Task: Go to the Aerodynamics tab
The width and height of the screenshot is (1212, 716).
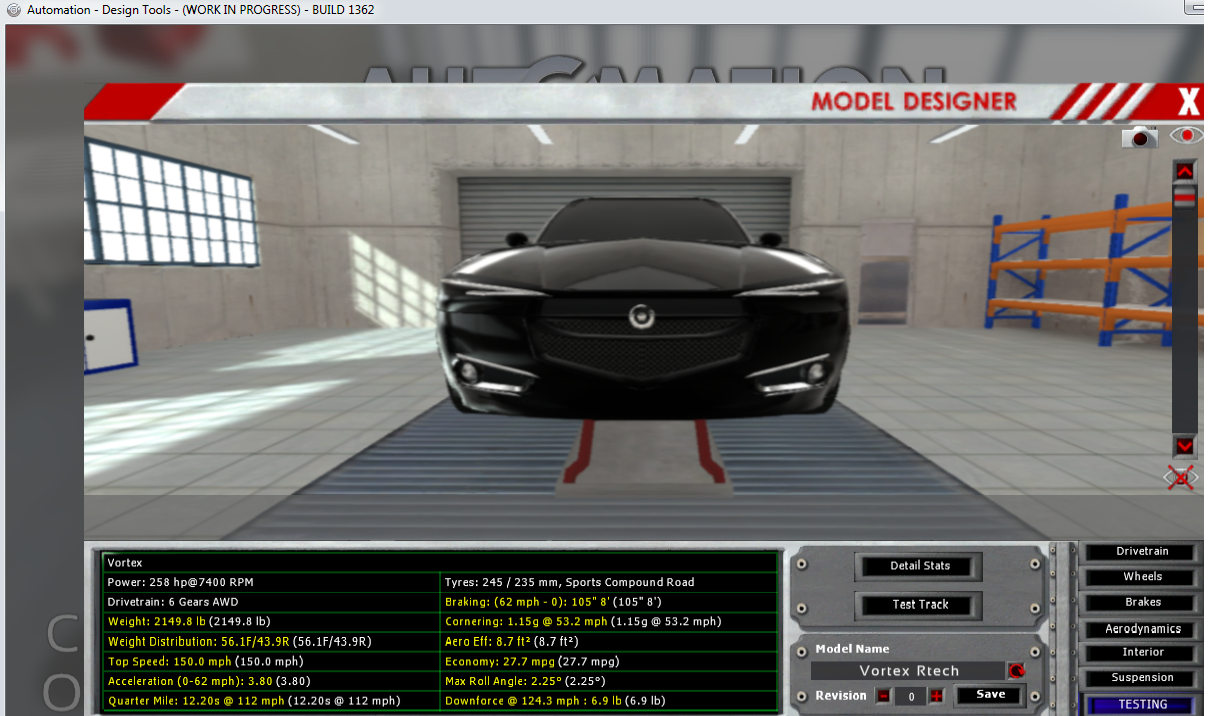Action: click(1142, 629)
